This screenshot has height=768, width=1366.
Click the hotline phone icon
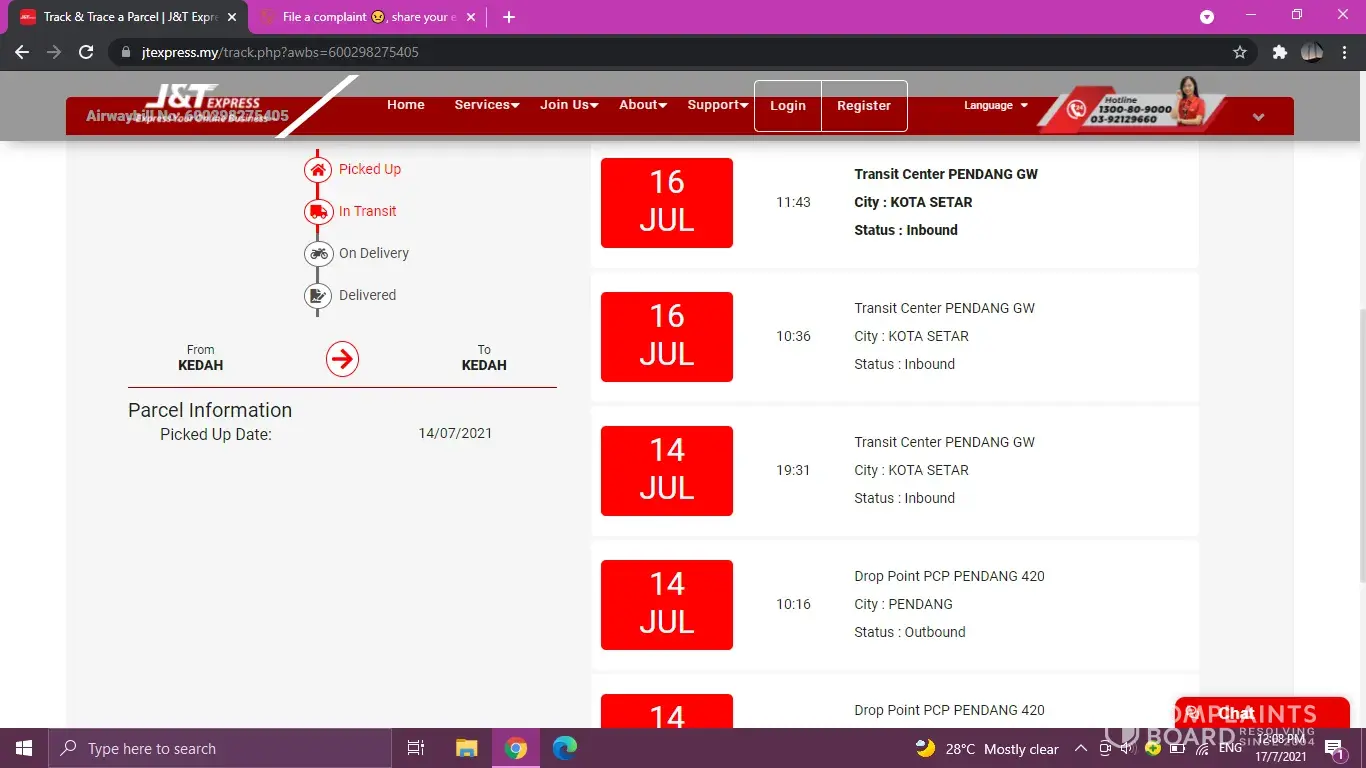(x=1076, y=110)
